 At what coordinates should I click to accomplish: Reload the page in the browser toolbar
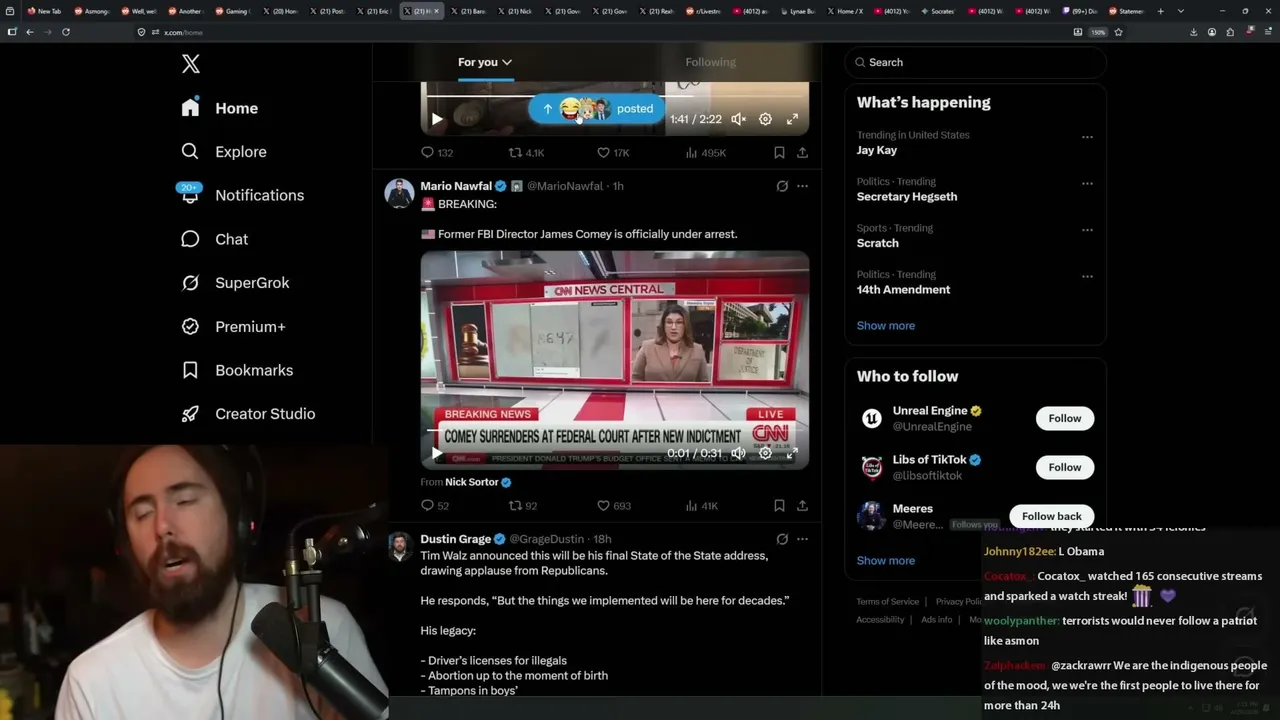(x=66, y=32)
